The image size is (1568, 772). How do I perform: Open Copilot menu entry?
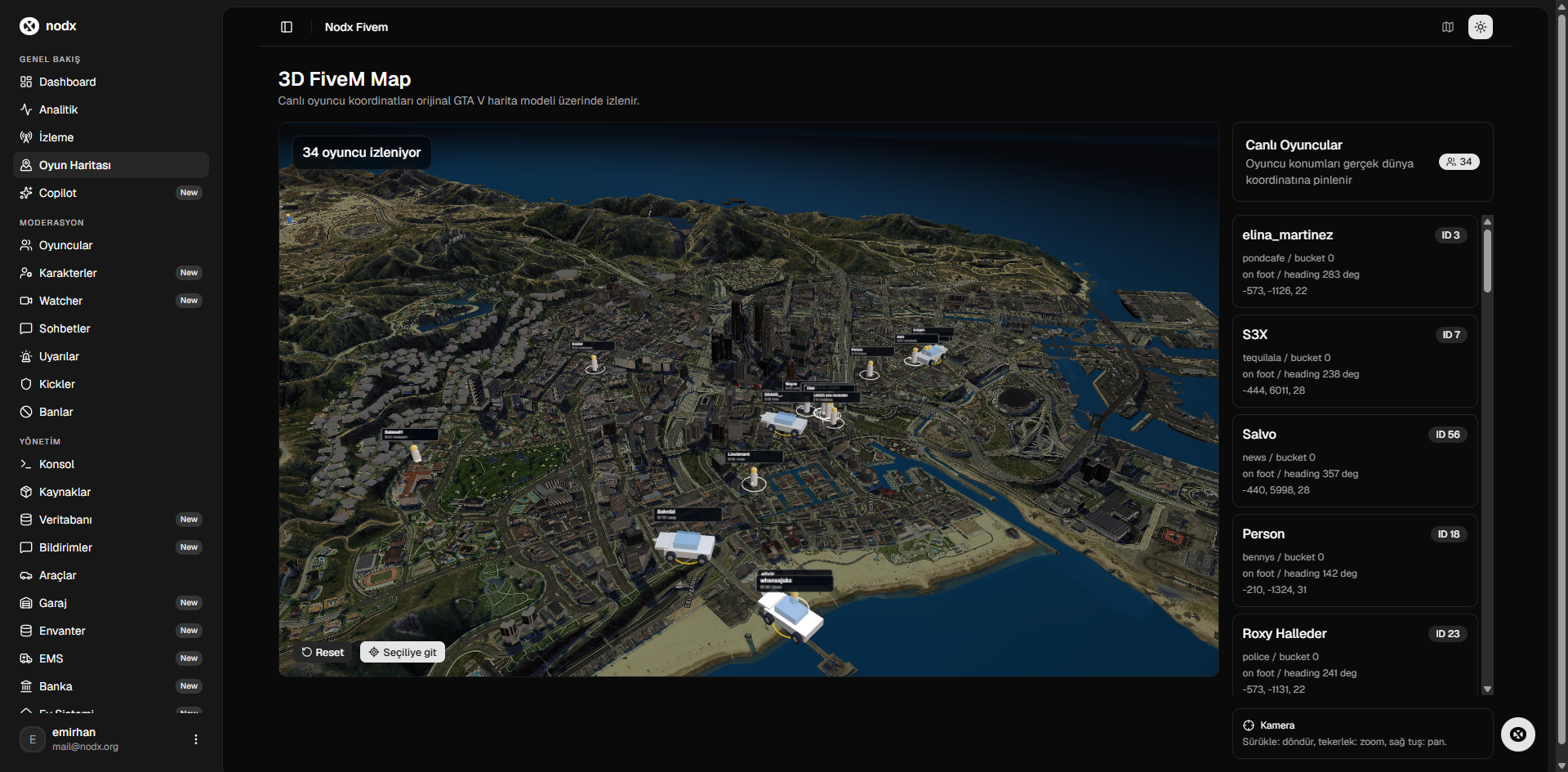111,193
